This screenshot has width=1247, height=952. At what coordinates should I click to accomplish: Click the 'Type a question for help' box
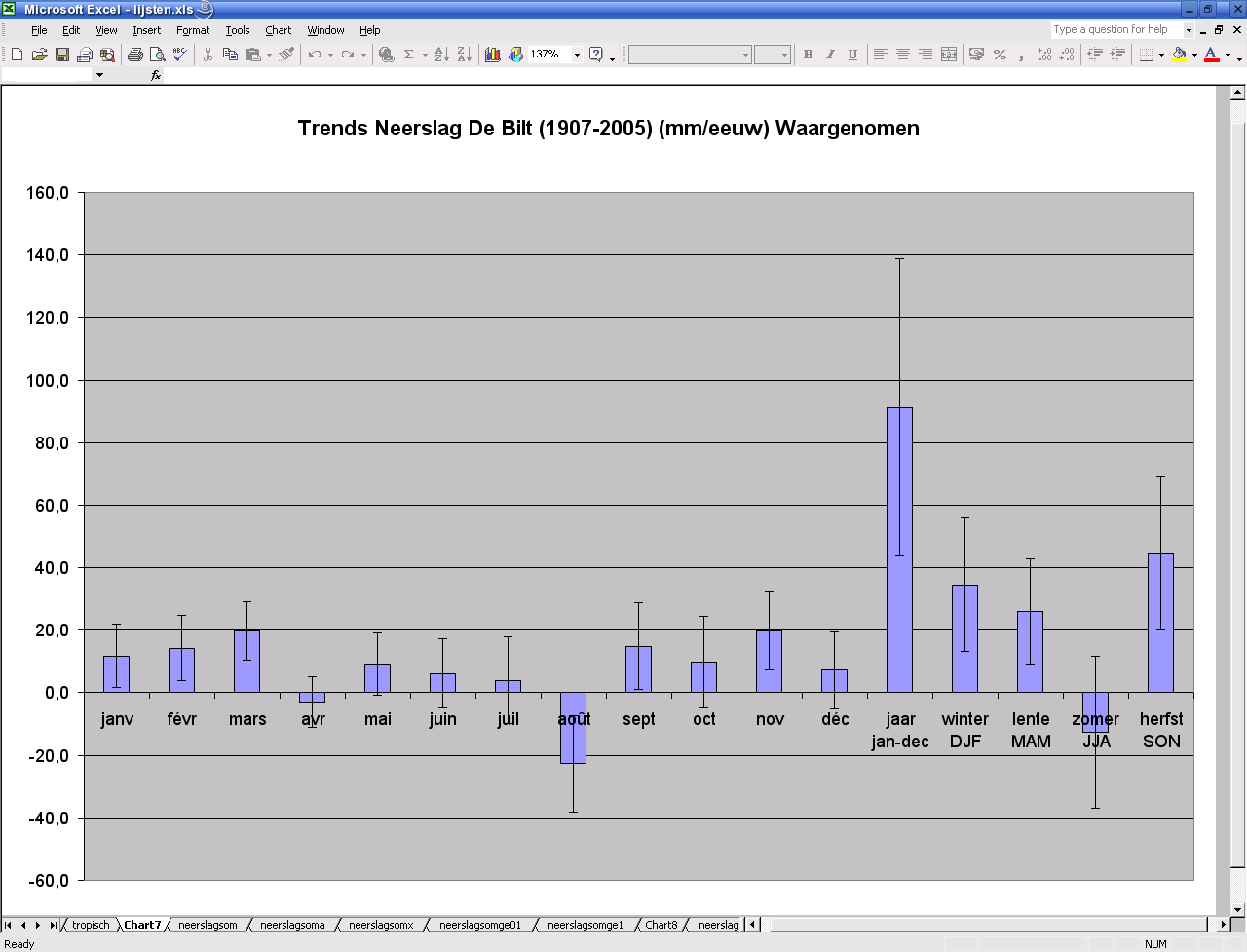(1116, 30)
